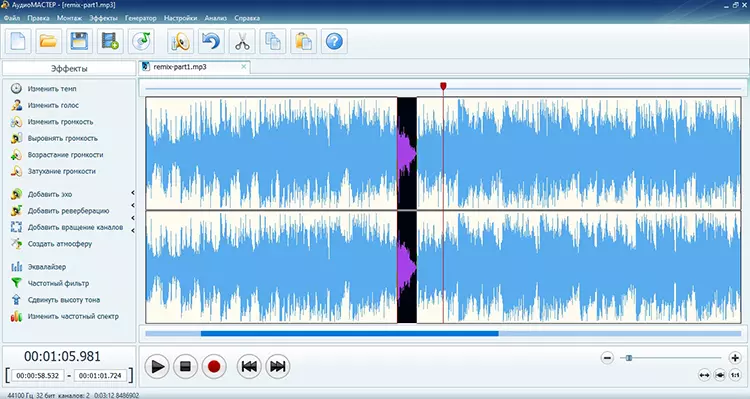Zoom out with the minus button
This screenshot has width=750, height=399.
pos(607,357)
